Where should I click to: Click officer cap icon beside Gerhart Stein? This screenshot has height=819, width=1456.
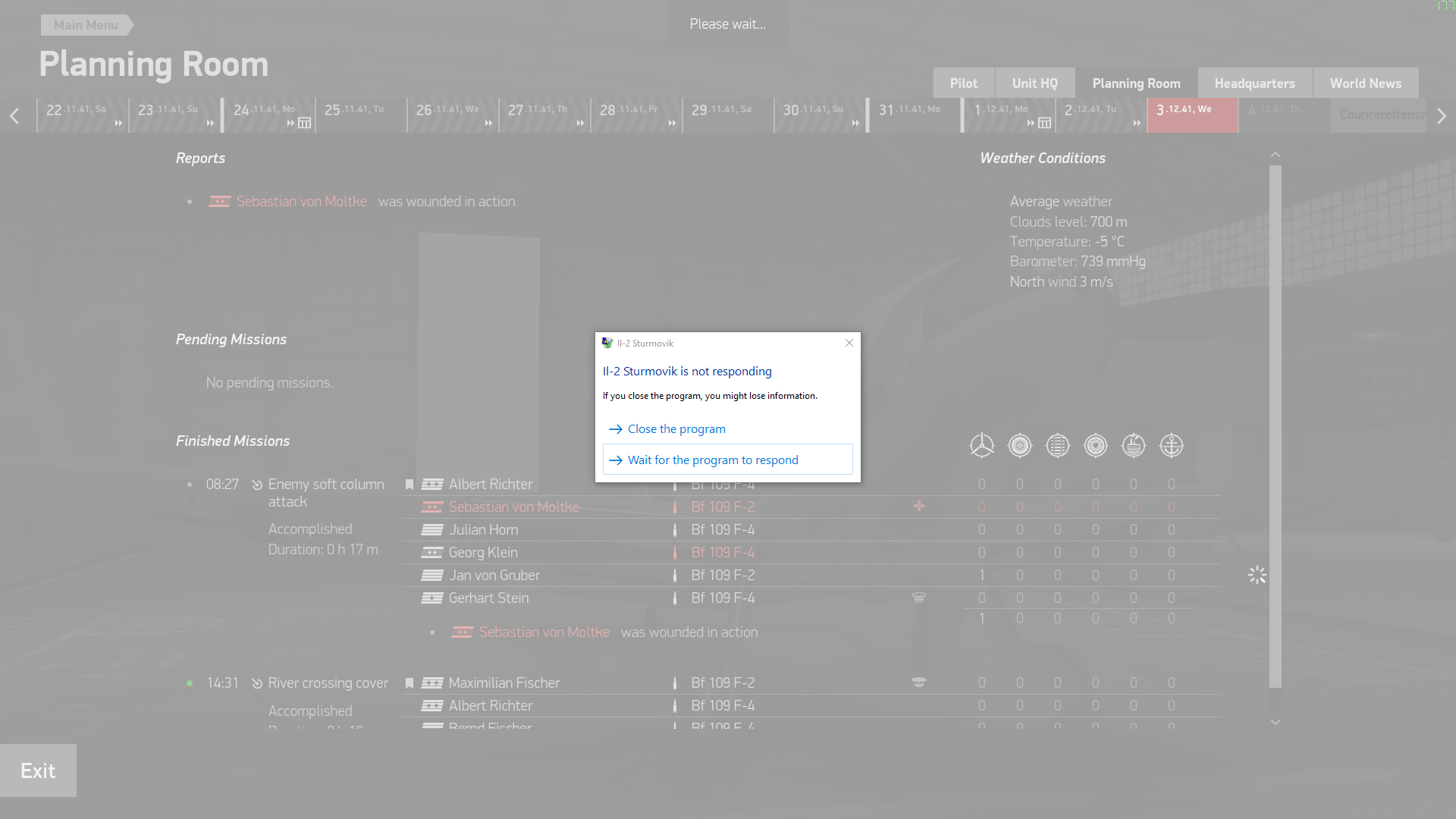pos(919,598)
